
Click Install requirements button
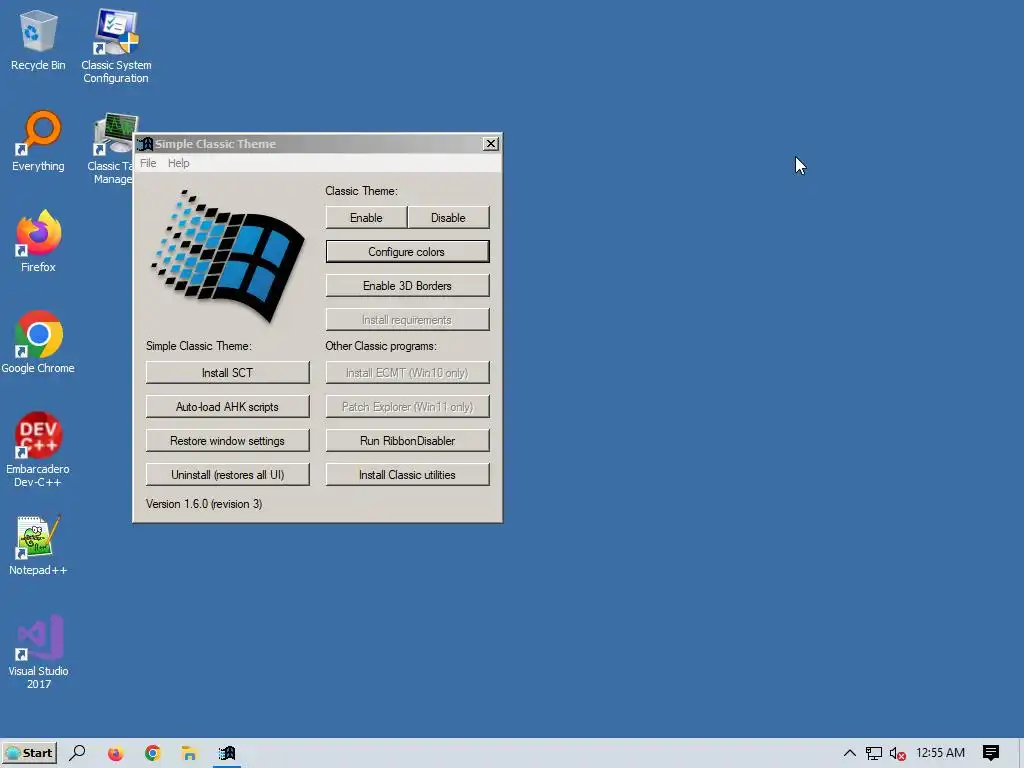tap(408, 319)
